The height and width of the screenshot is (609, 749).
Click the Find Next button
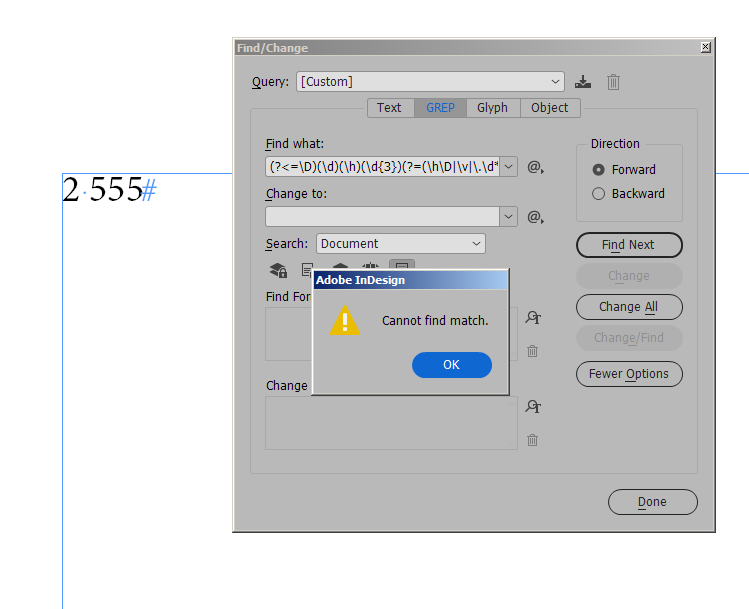pos(629,245)
